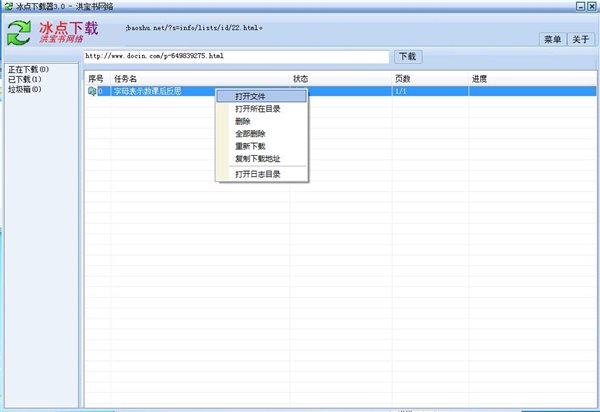
Task: Pick 复制下载地址 menu entry
Action: coord(261,158)
